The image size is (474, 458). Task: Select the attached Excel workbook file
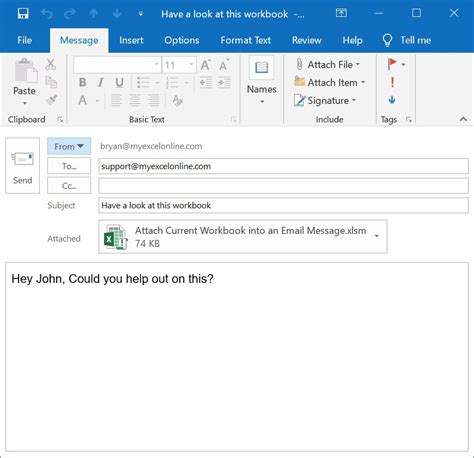coord(243,237)
